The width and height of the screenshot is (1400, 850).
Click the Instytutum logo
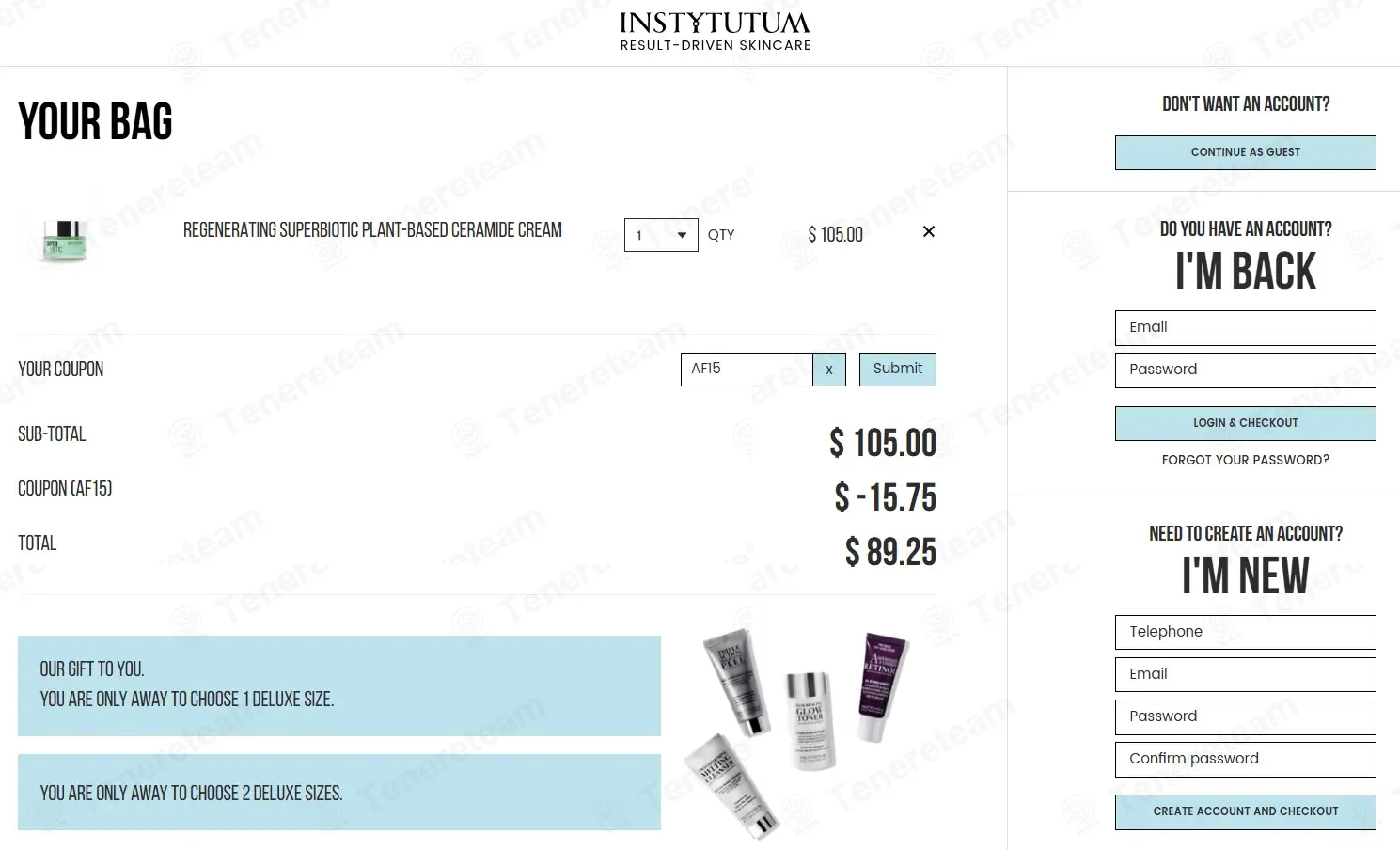(x=715, y=31)
